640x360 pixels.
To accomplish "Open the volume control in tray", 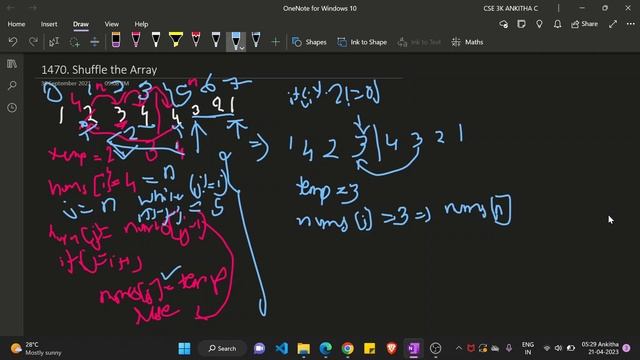I will pos(558,348).
